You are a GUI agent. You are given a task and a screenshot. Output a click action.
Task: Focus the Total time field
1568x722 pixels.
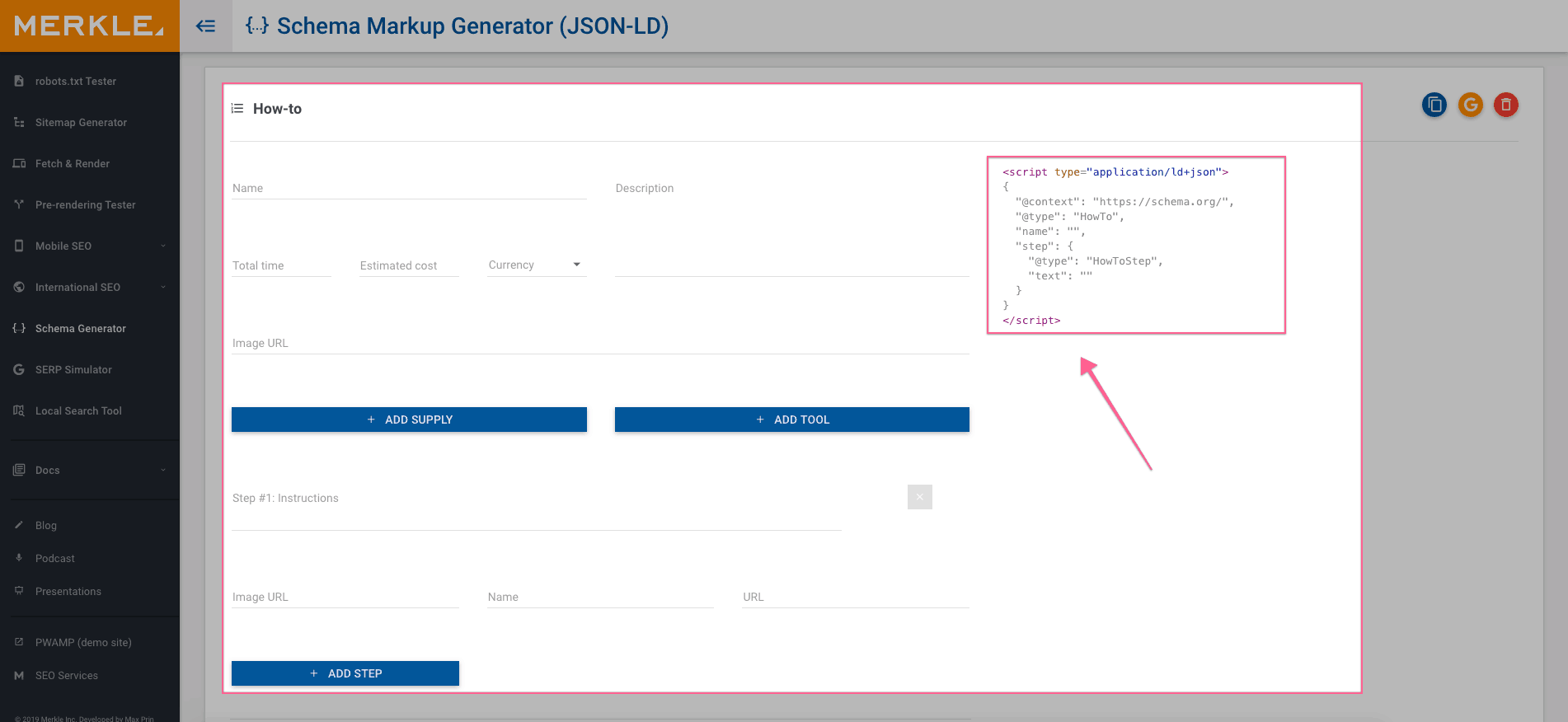(280, 265)
